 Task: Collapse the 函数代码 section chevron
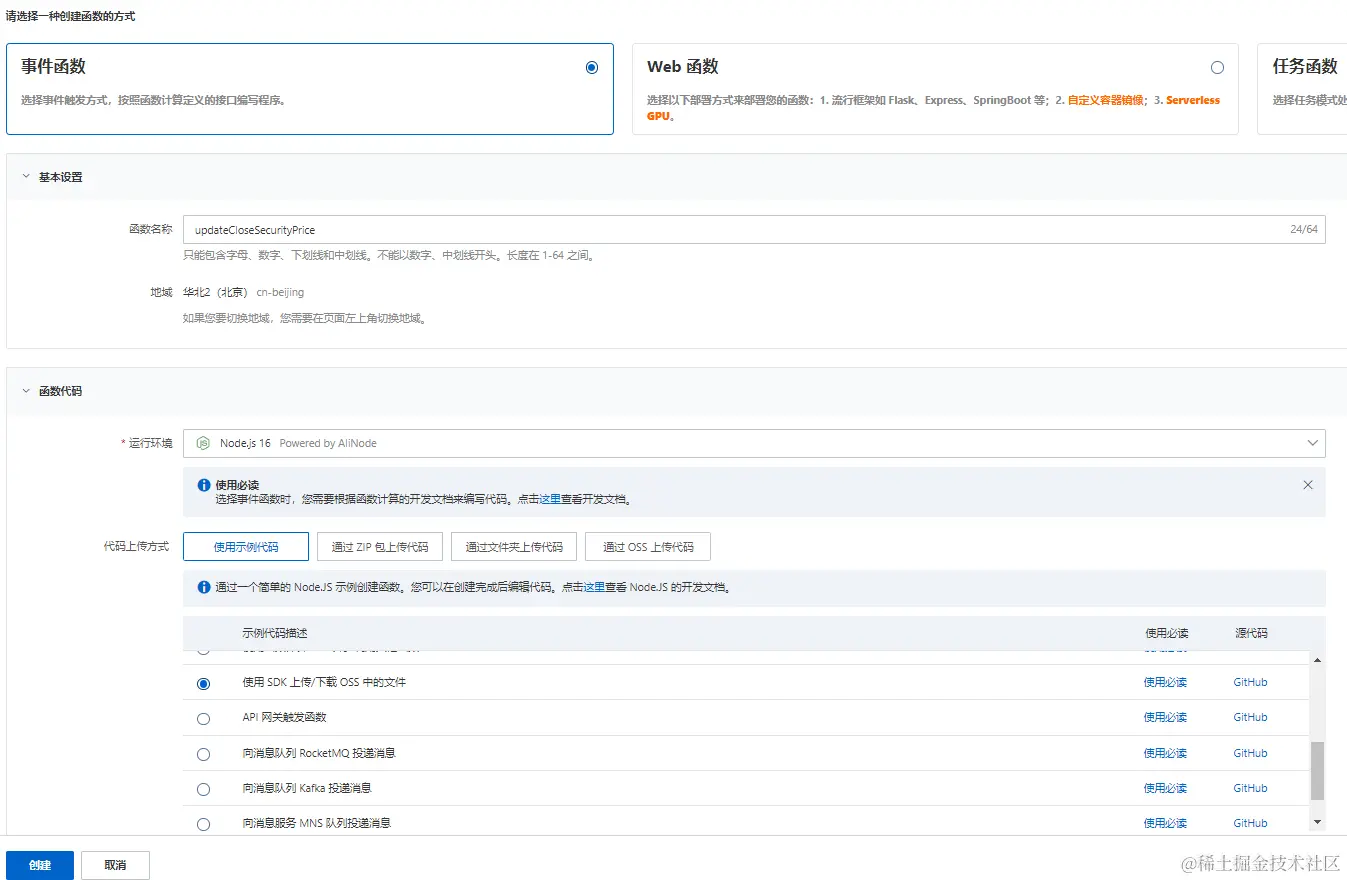point(26,391)
